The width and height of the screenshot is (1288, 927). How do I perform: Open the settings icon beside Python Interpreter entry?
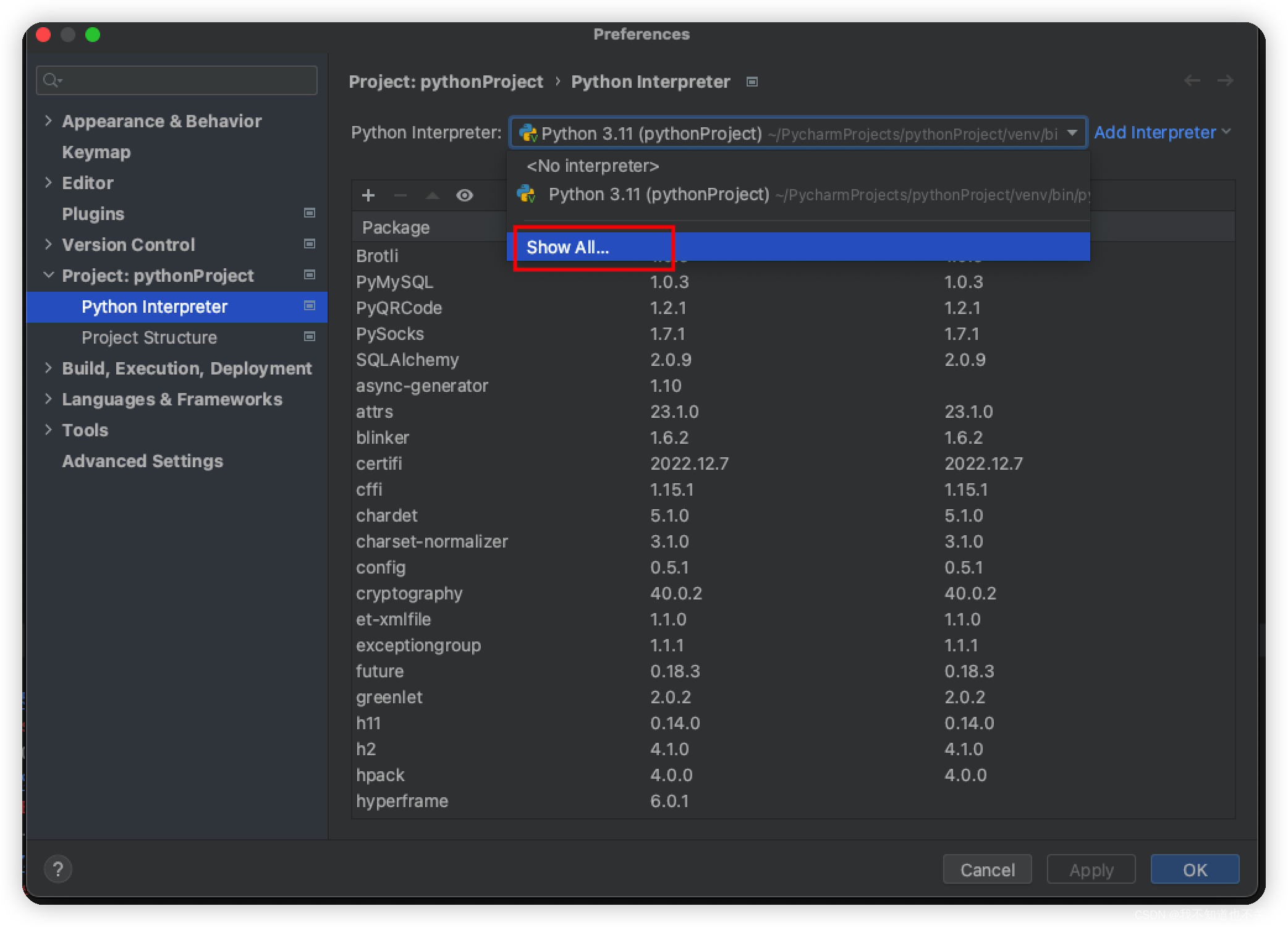pos(310,306)
